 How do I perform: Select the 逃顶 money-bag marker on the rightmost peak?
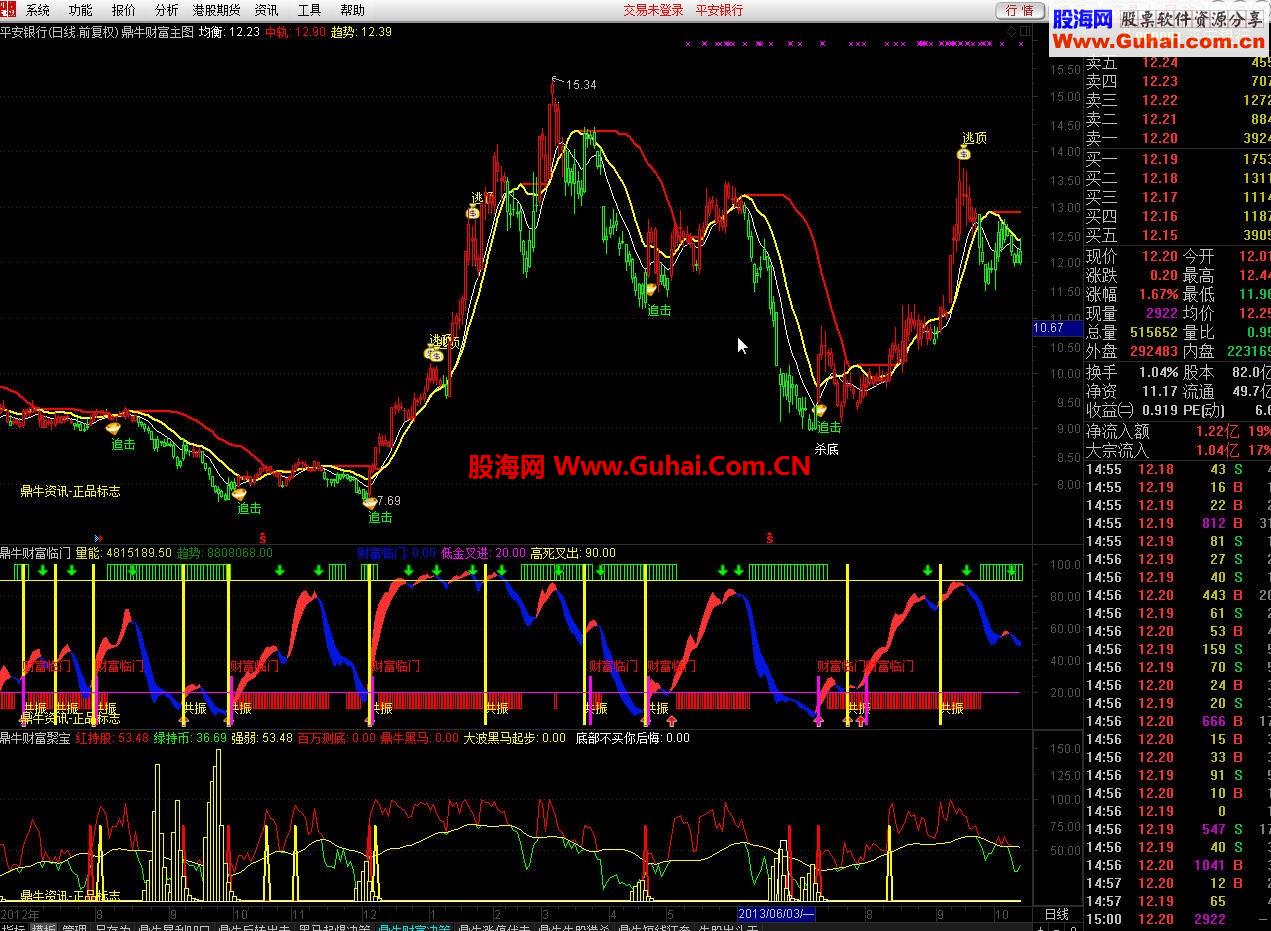pos(965,153)
